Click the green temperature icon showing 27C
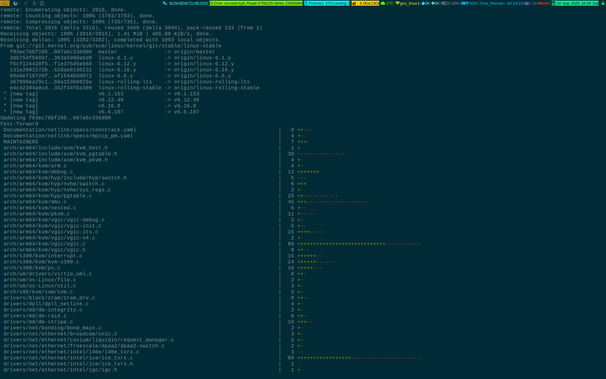Screen dimensions: 606x379 tap(383, 3)
